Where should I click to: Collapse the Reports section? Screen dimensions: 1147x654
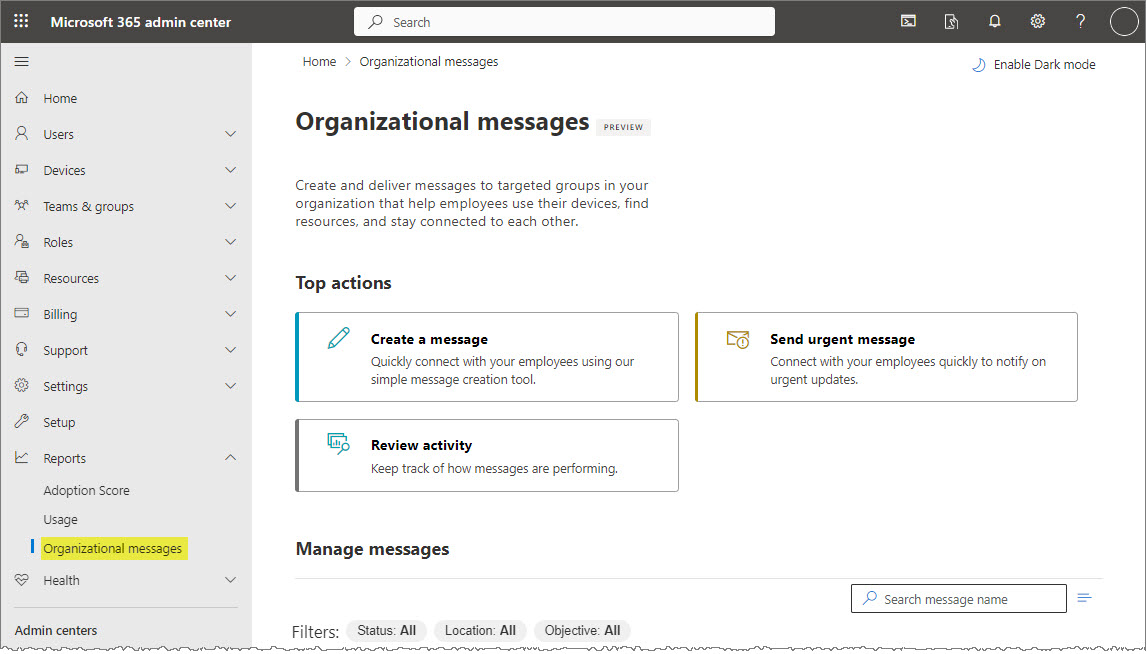click(230, 457)
